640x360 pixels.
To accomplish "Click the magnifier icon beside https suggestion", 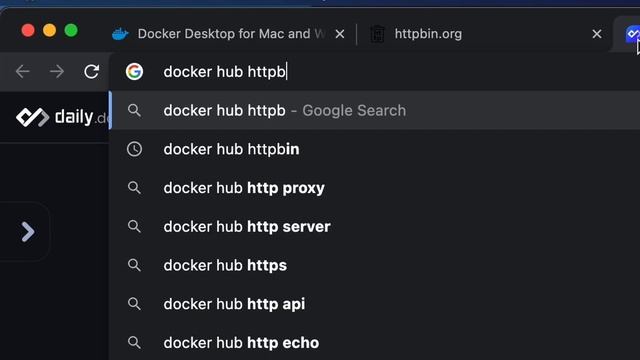I will (134, 265).
